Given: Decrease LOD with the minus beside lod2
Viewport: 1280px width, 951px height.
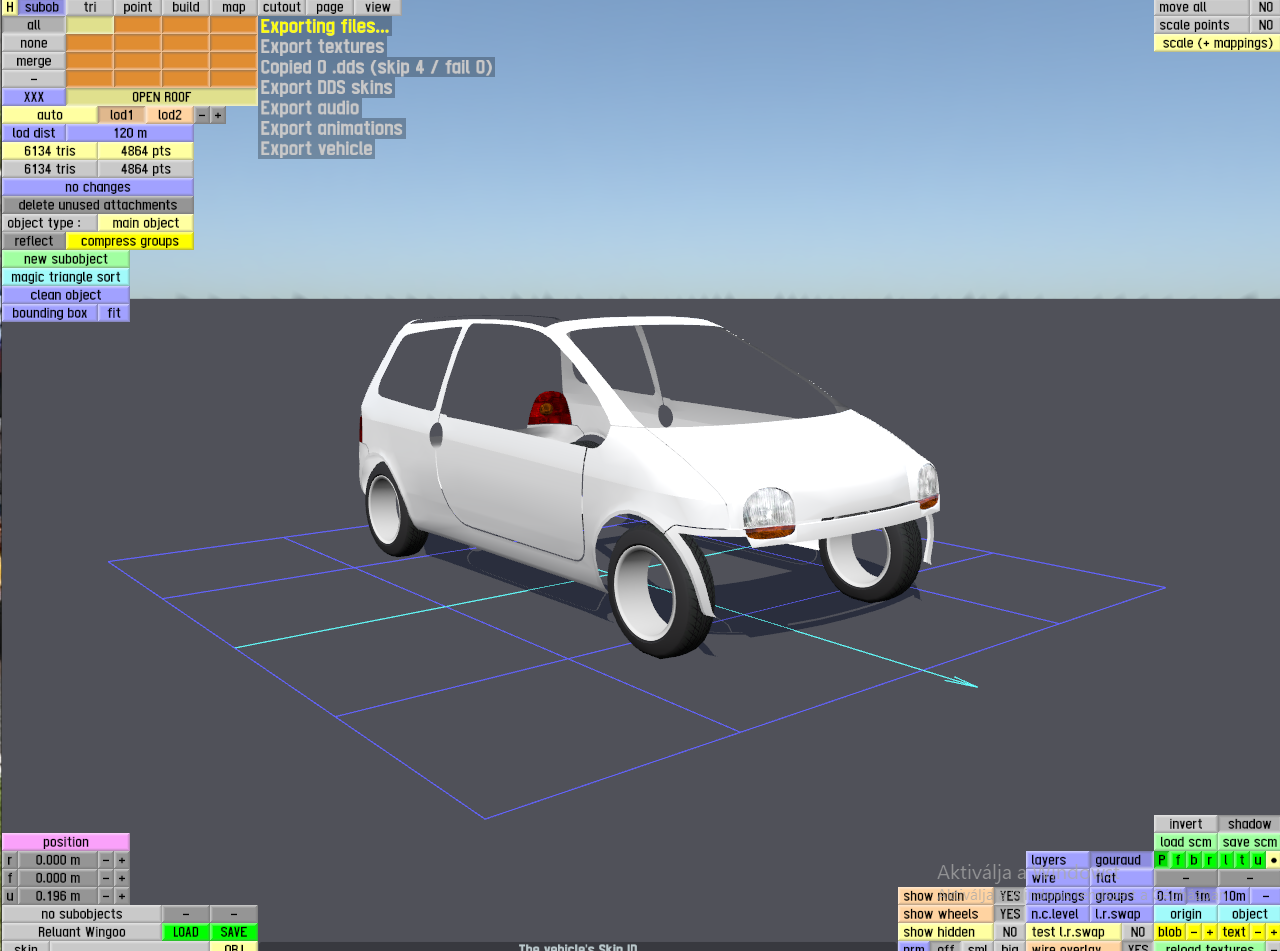Looking at the screenshot, I should [202, 115].
